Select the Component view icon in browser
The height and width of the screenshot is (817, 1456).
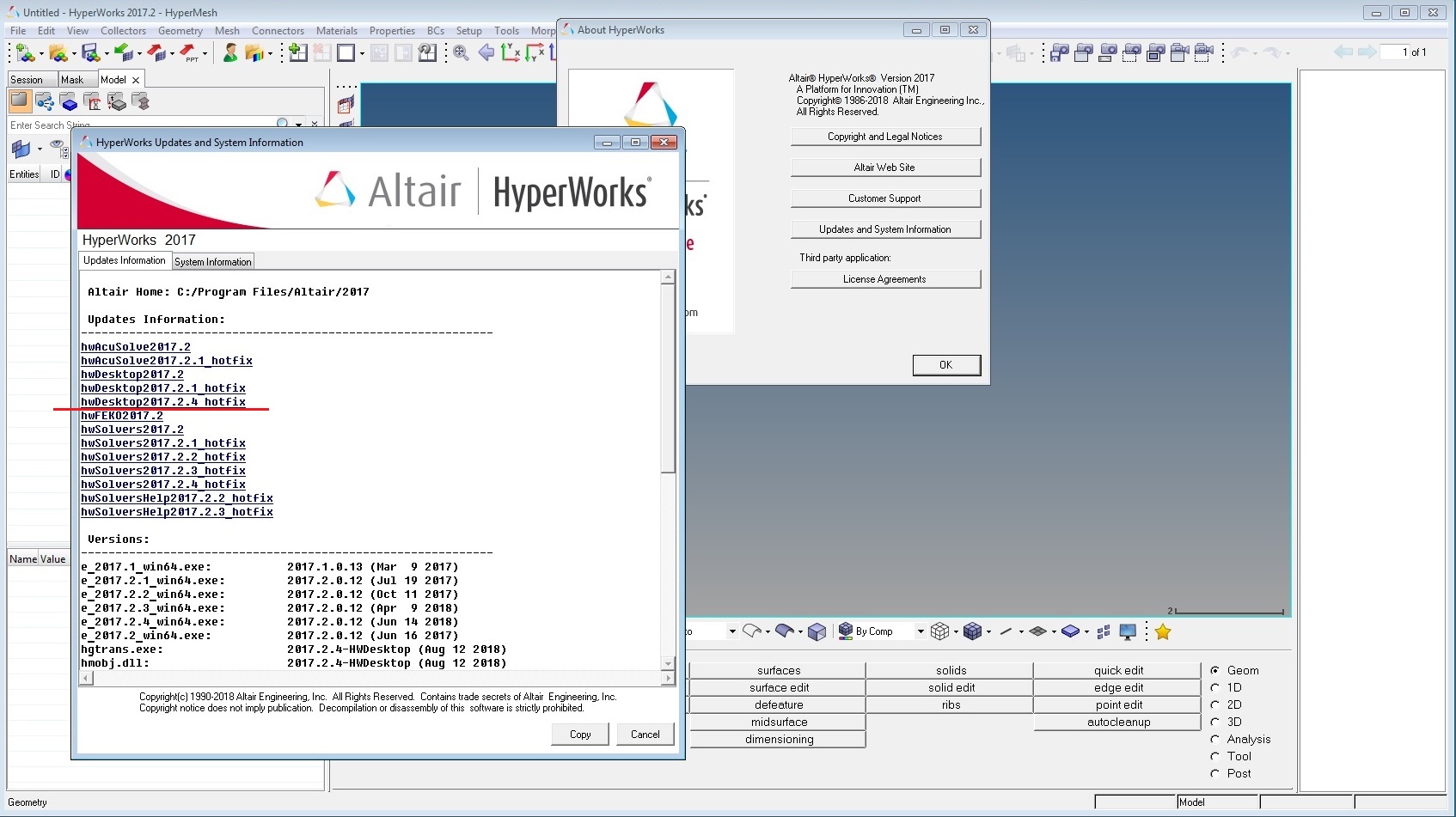69,103
